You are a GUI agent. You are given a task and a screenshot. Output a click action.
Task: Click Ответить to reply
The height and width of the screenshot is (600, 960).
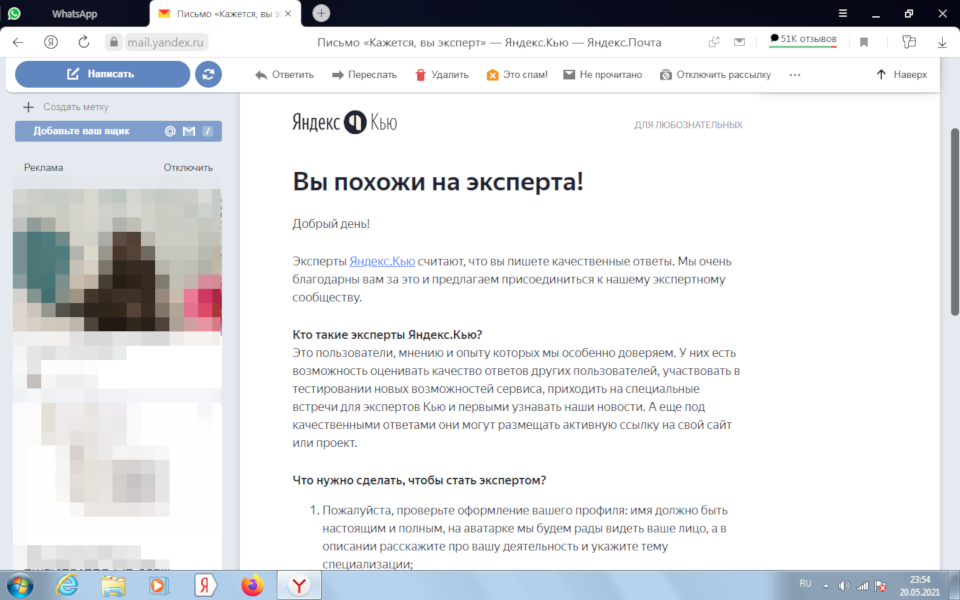point(285,75)
